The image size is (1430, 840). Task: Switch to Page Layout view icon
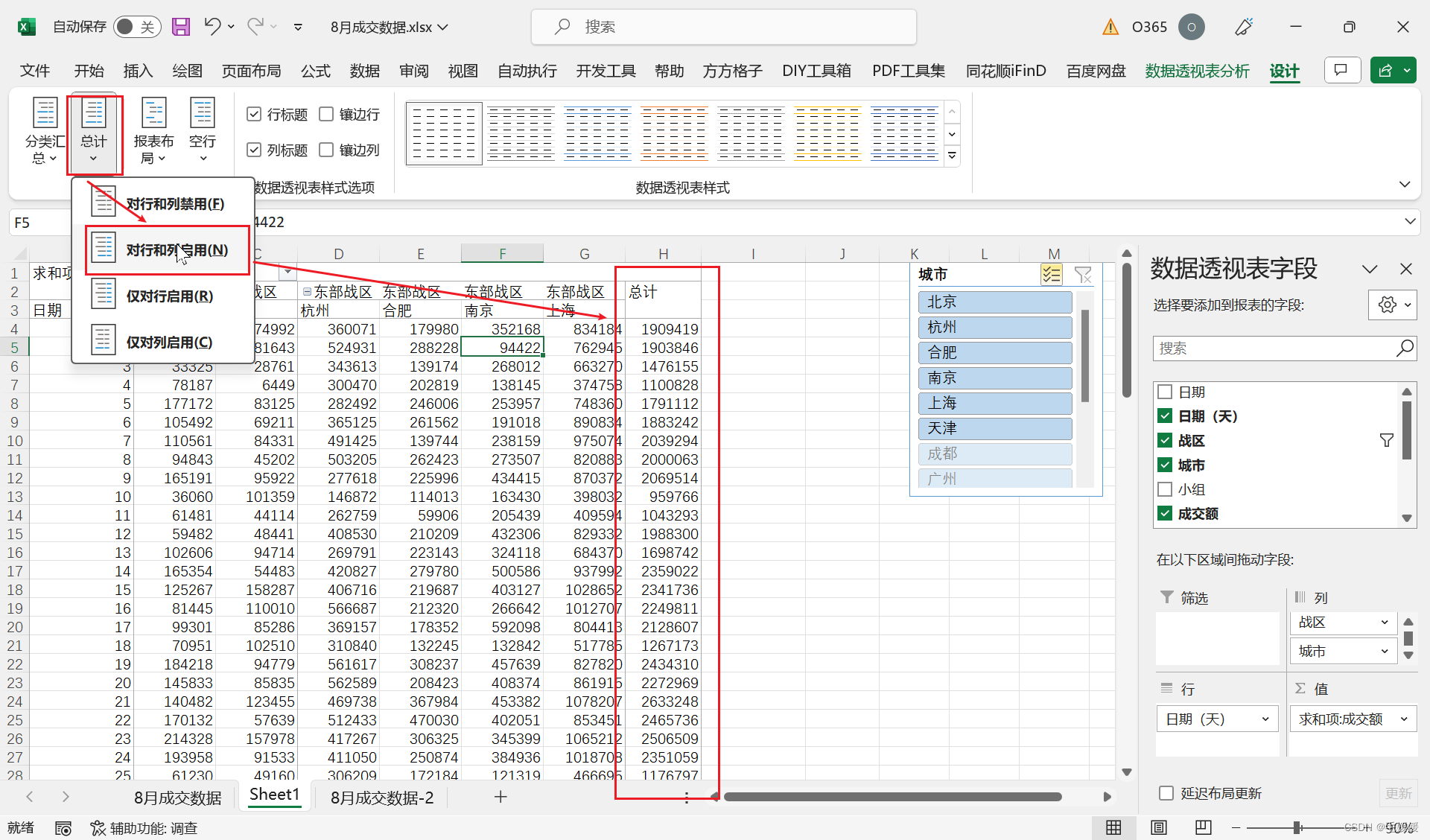(1158, 827)
